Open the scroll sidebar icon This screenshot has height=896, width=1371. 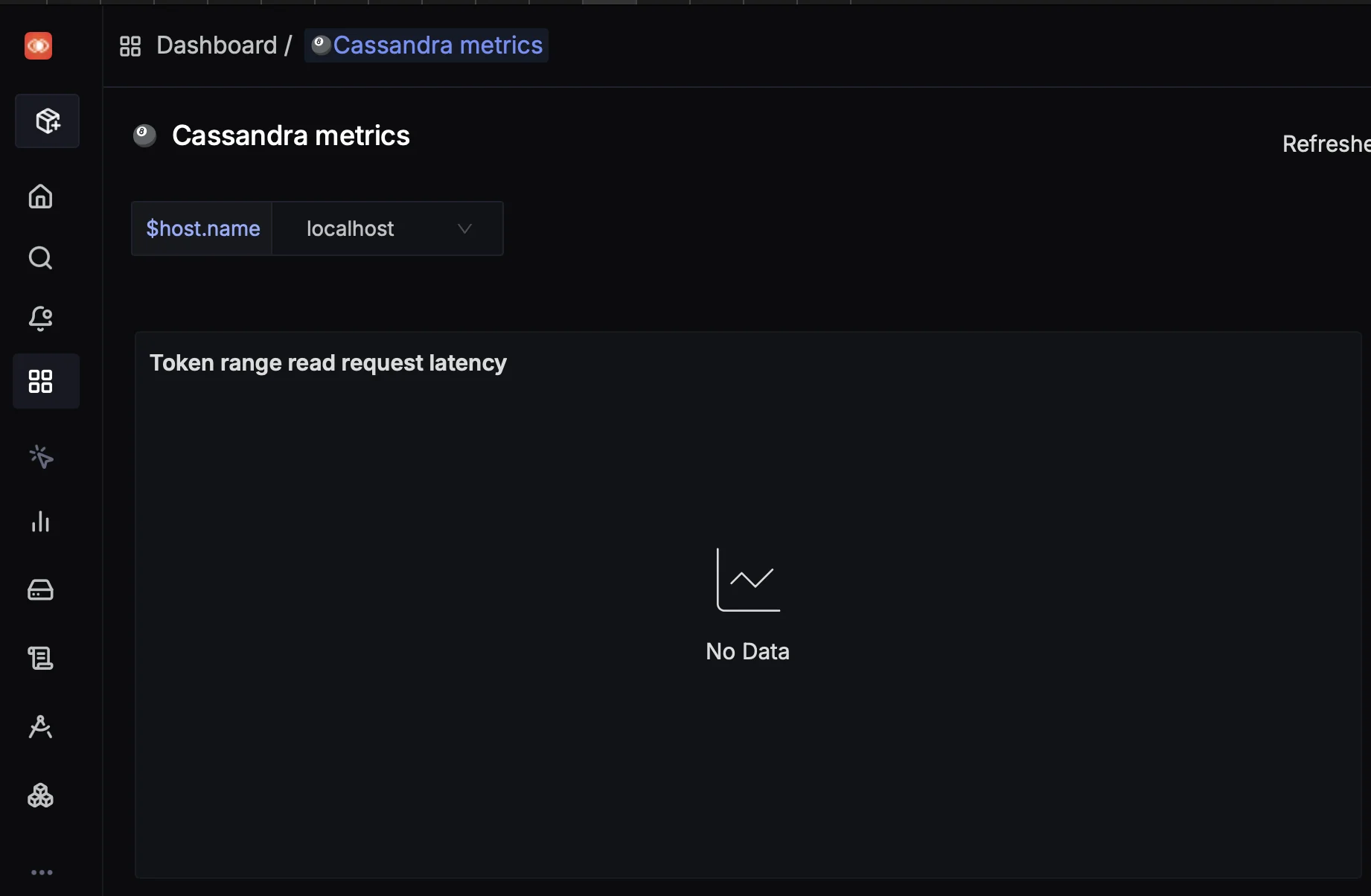pyautogui.click(x=40, y=658)
